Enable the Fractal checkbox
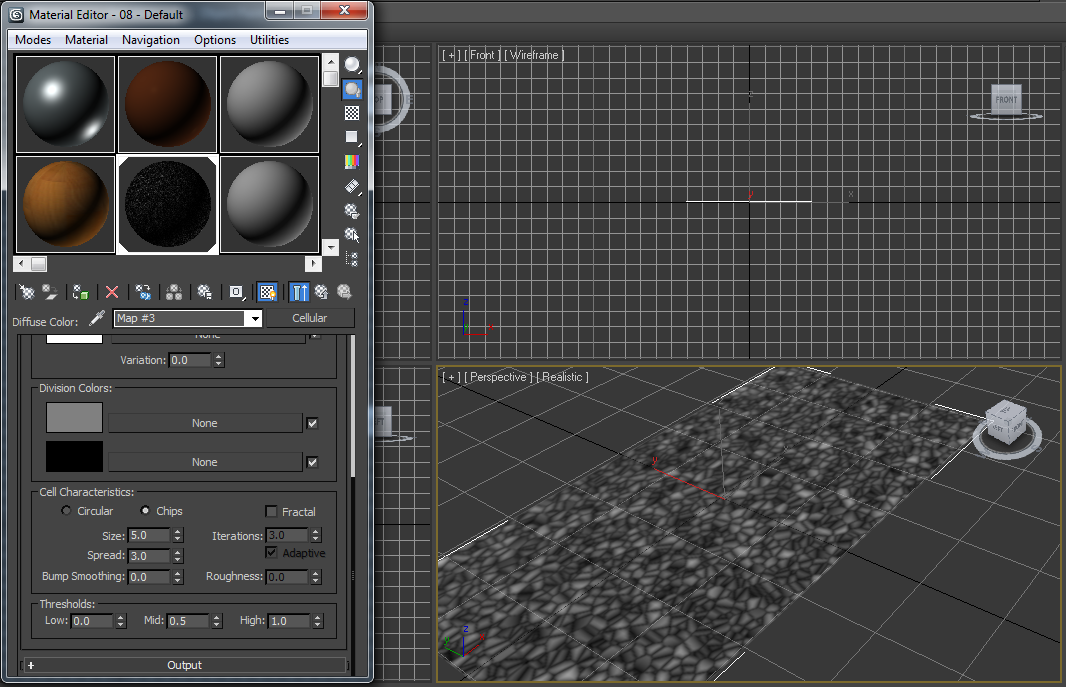The width and height of the screenshot is (1066, 687). click(x=268, y=511)
